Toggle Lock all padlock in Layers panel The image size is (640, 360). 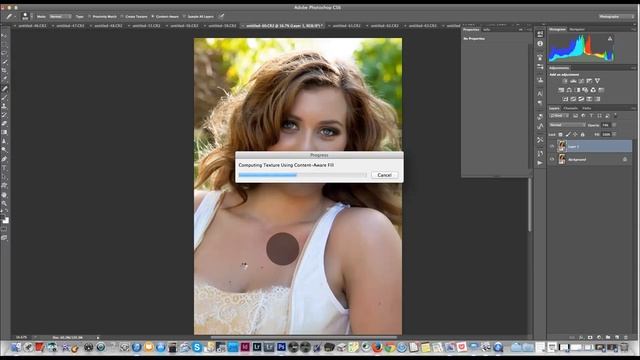(x=582, y=134)
